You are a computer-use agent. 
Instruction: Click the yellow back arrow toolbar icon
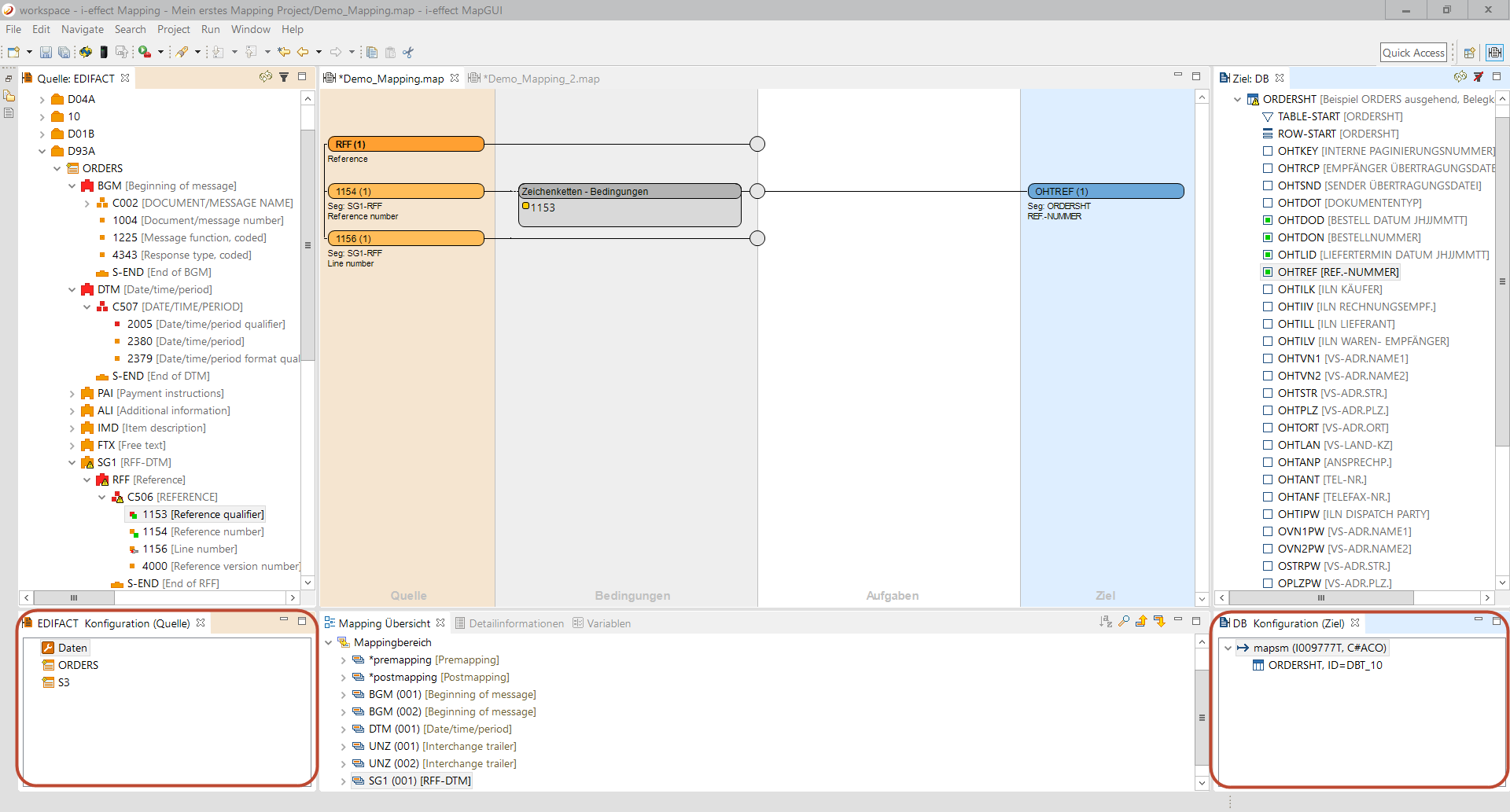(x=303, y=53)
